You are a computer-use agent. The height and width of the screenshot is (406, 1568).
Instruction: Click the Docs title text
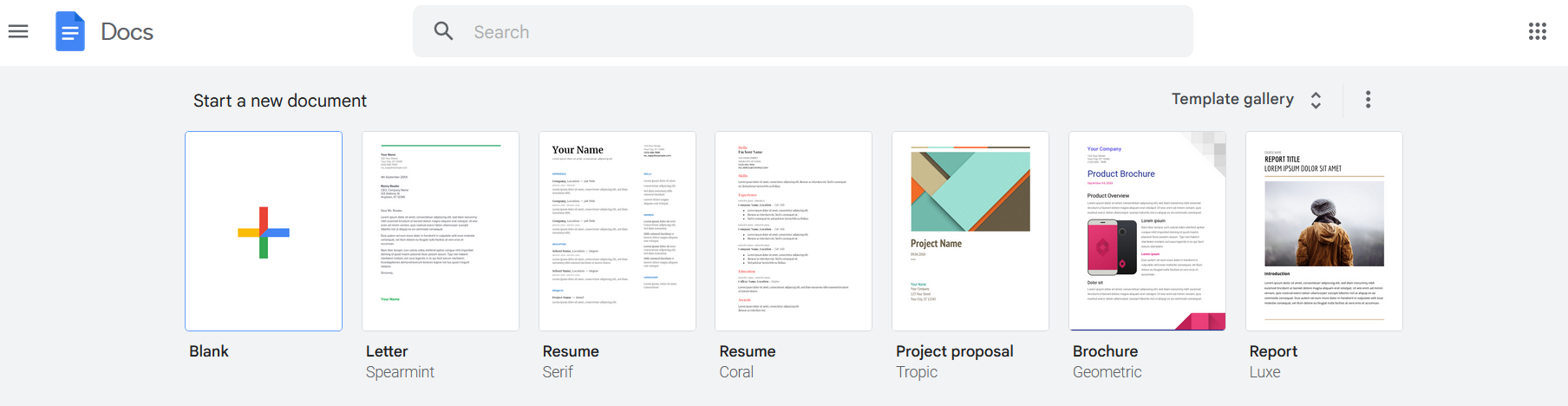pyautogui.click(x=127, y=32)
